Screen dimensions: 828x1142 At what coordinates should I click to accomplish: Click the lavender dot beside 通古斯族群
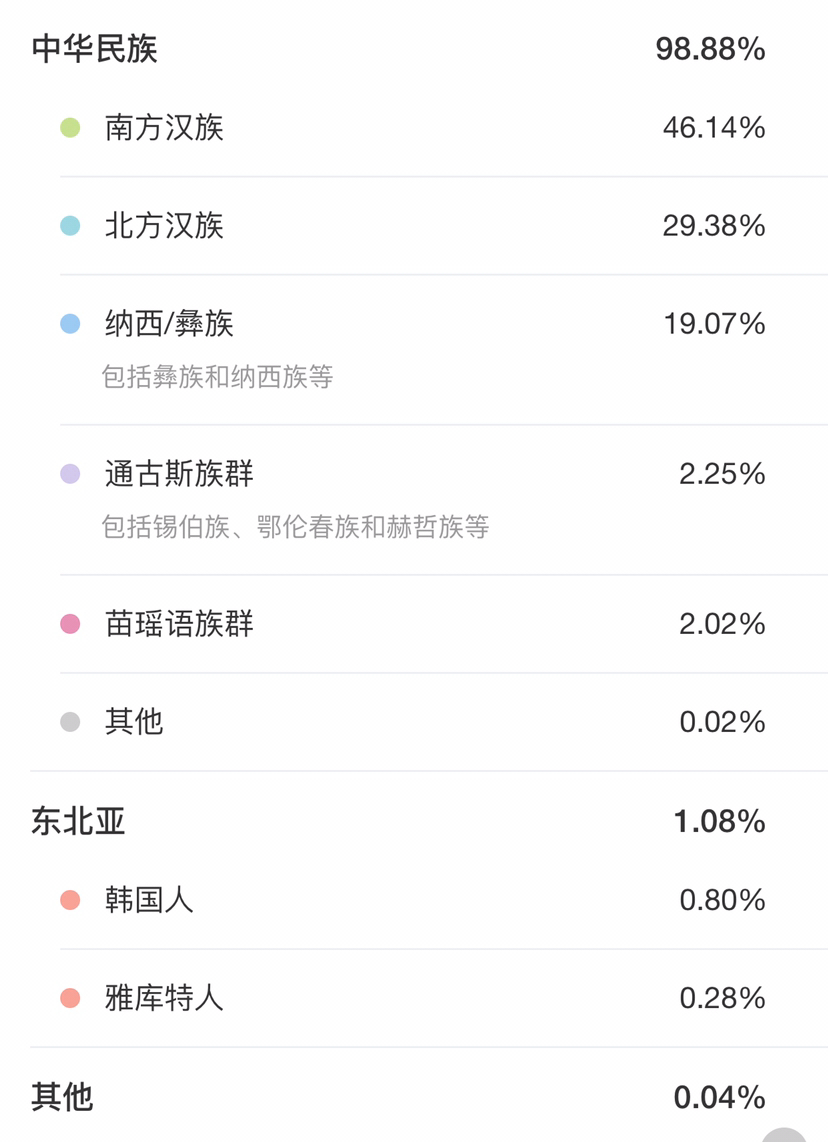(70, 474)
